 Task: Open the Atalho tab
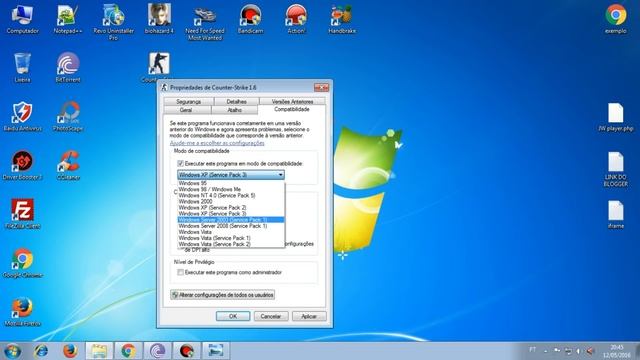[235, 110]
